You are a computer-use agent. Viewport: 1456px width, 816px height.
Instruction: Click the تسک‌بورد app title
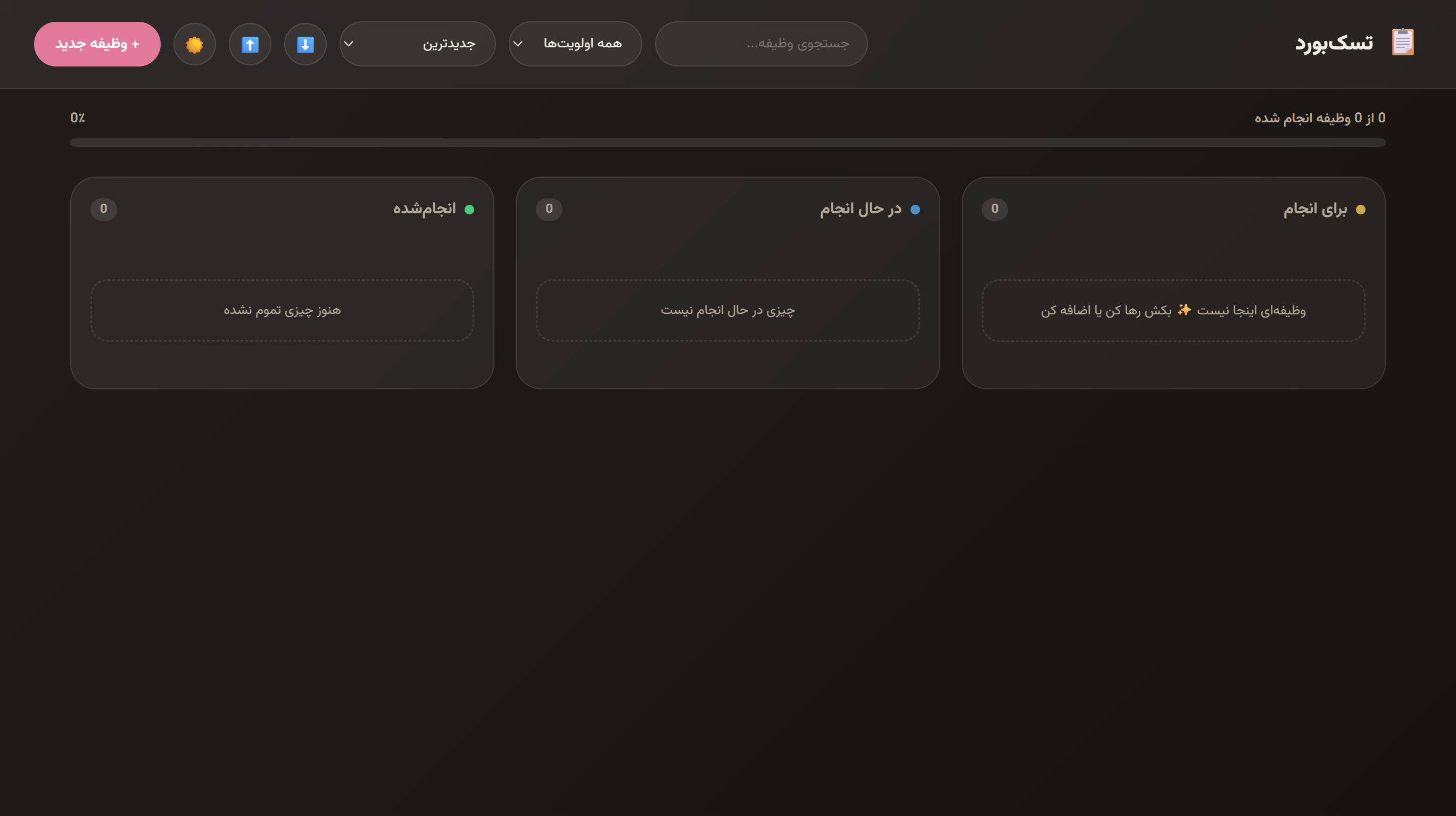click(1334, 43)
